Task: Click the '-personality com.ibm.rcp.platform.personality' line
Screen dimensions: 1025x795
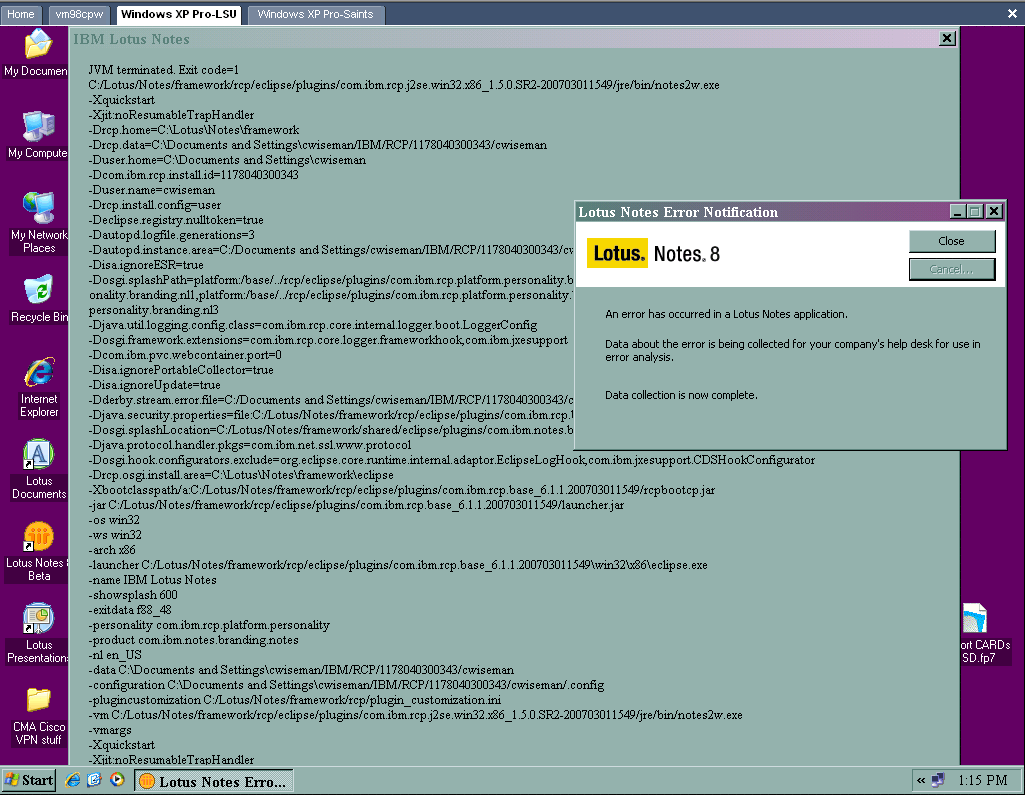Action: [x=210, y=625]
